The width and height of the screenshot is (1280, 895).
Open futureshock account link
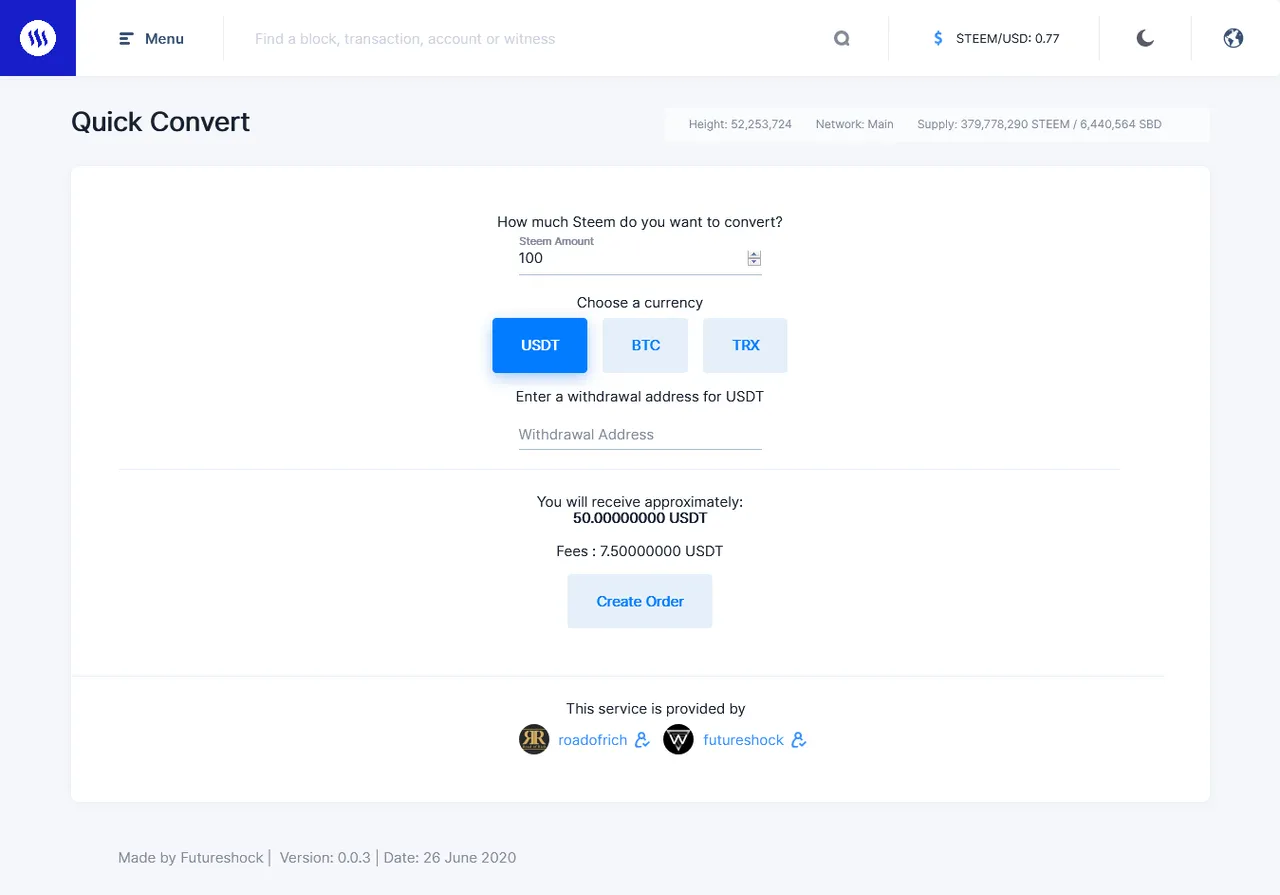pos(744,740)
